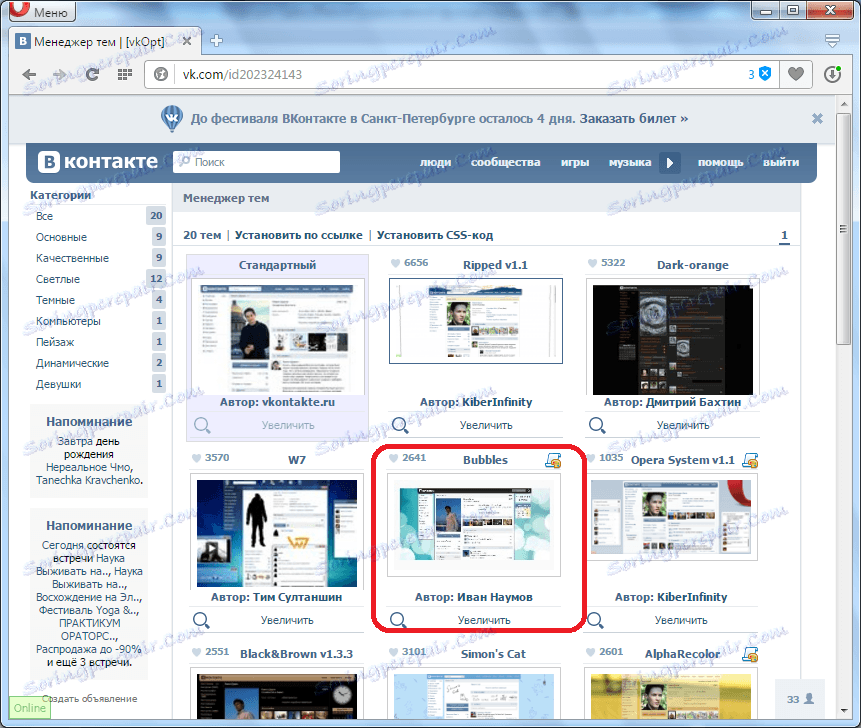Click the music play button in header
861x728 pixels.
669,163
